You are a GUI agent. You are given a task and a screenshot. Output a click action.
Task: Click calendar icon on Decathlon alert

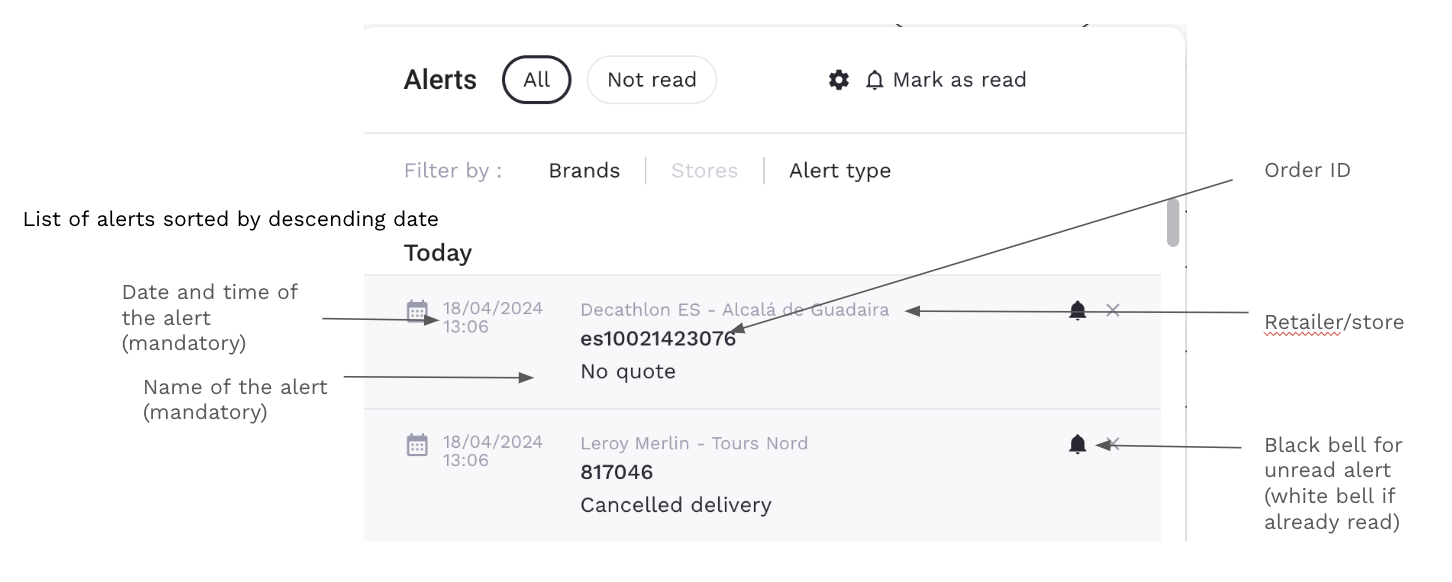417,311
